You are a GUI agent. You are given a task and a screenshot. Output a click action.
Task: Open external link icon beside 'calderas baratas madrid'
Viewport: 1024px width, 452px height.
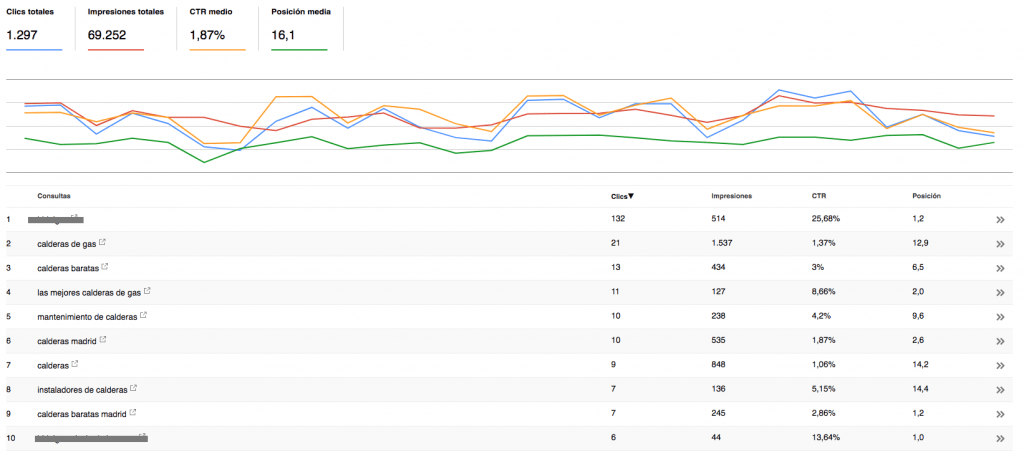133,413
